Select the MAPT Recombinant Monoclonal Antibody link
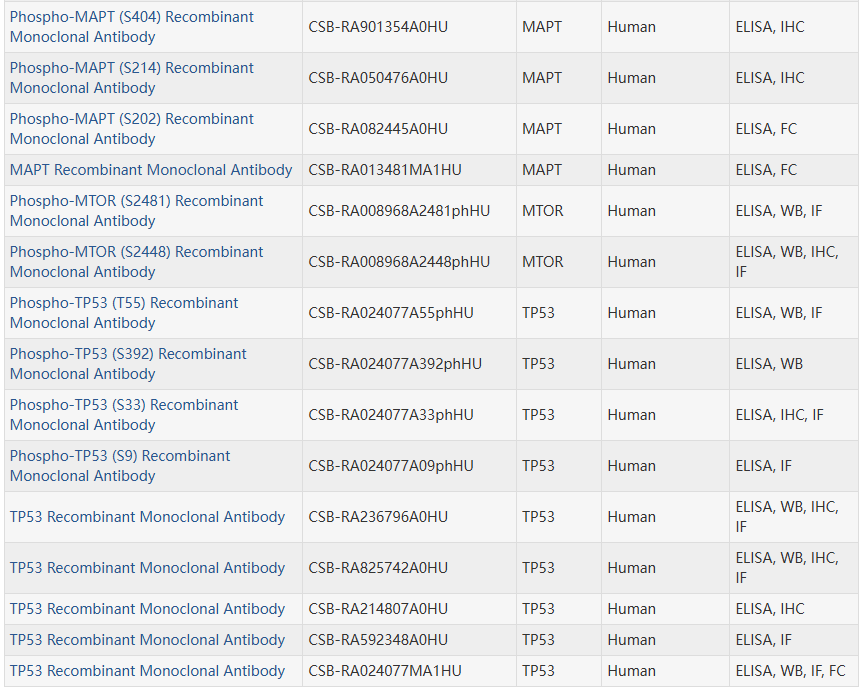The width and height of the screenshot is (863, 689). pyautogui.click(x=151, y=170)
